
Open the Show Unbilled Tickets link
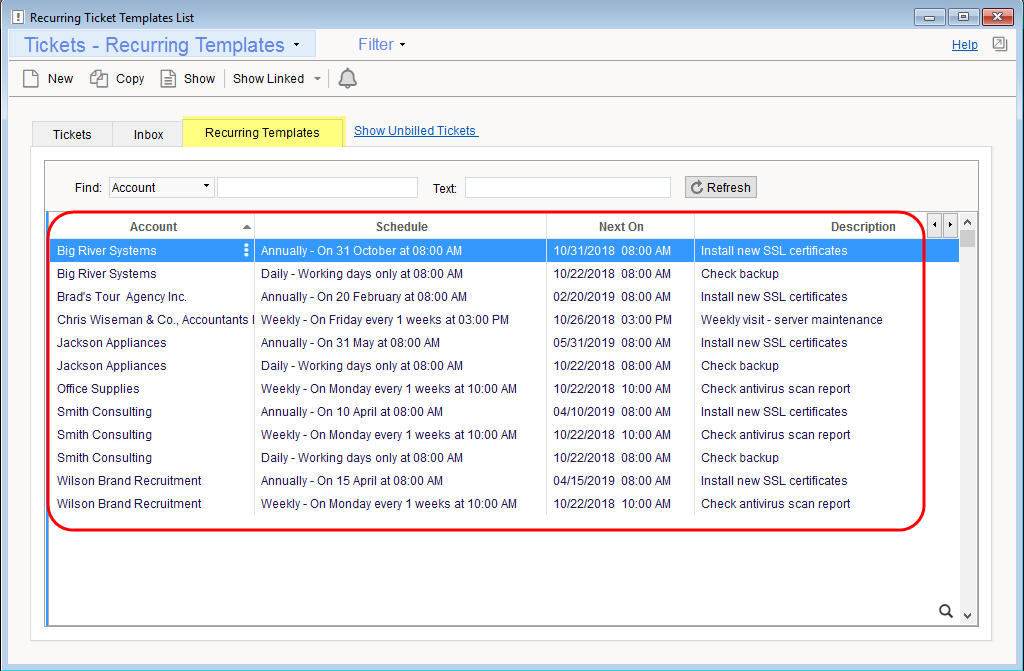tap(416, 130)
